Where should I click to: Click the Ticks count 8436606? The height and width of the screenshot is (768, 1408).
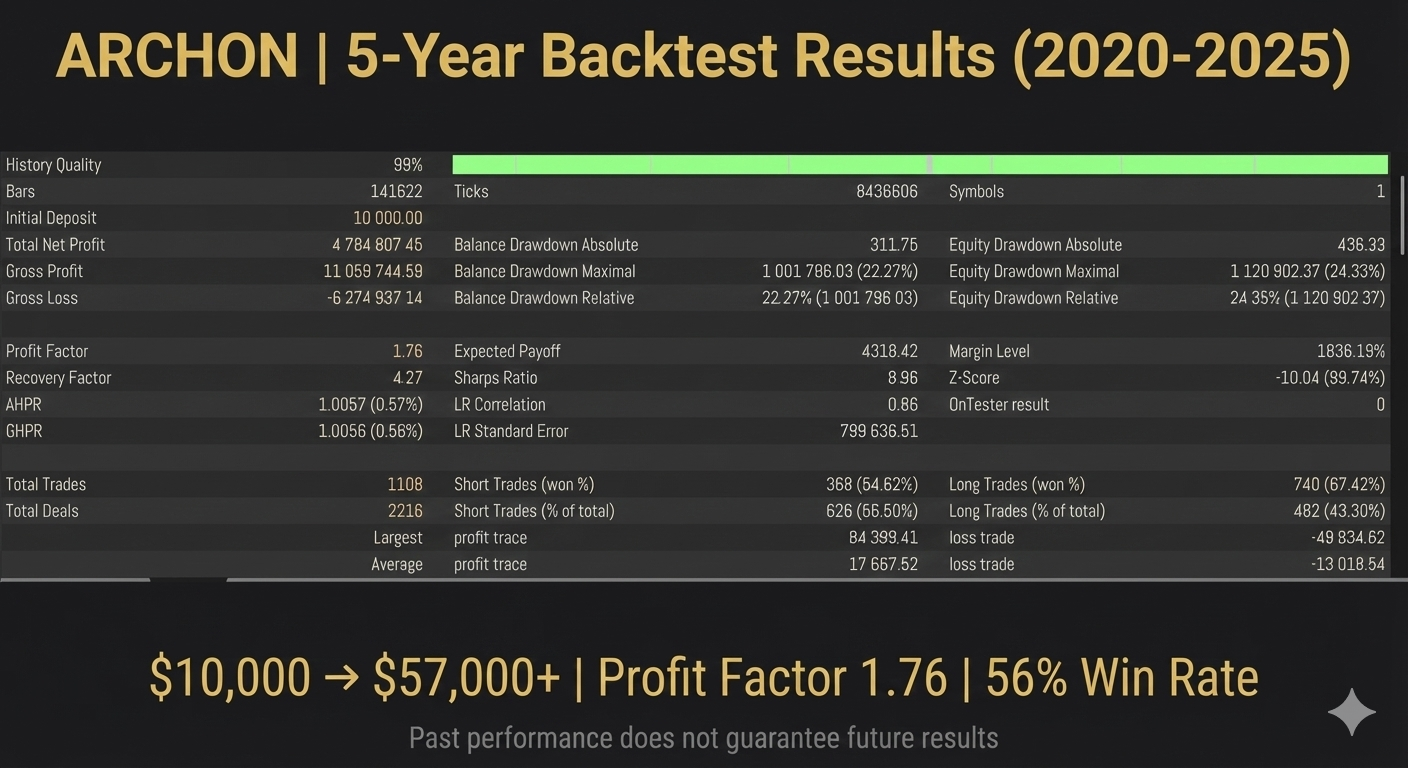click(x=886, y=192)
